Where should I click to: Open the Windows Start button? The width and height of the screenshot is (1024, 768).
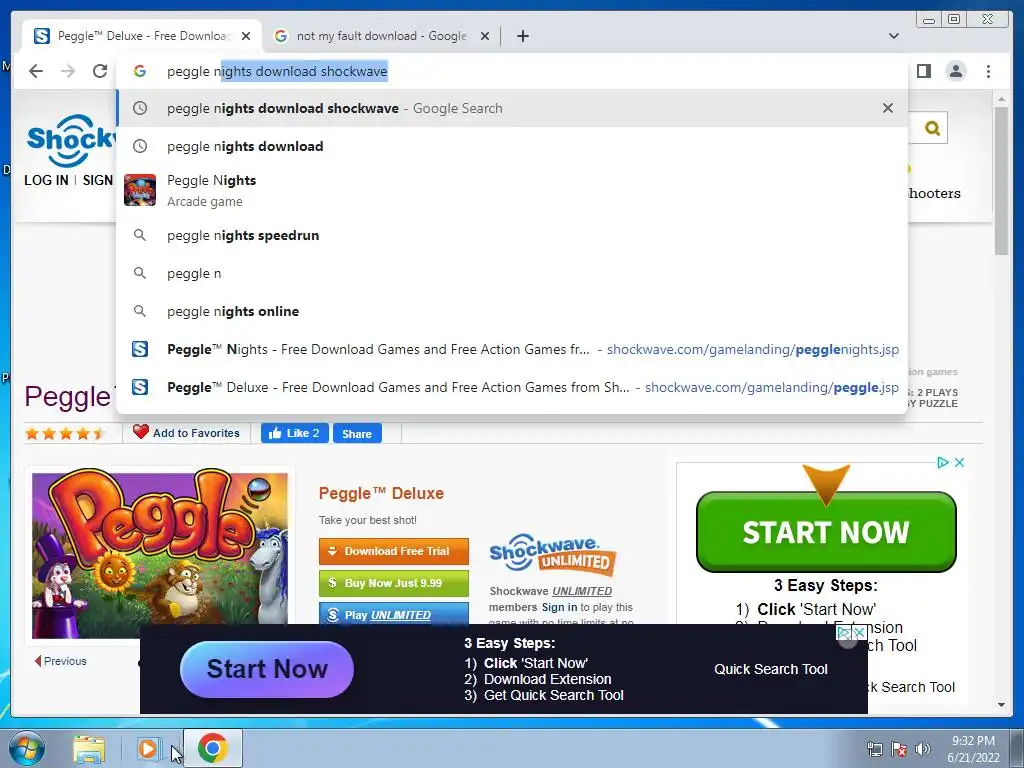click(26, 748)
